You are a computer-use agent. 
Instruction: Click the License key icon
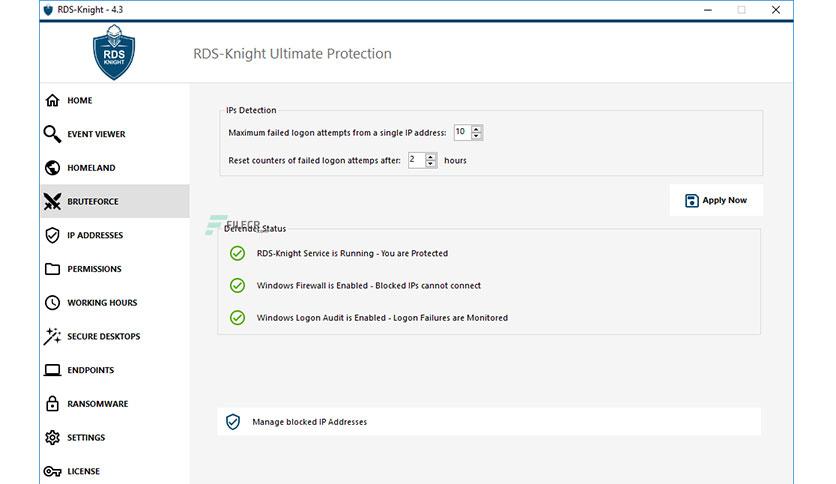click(52, 471)
